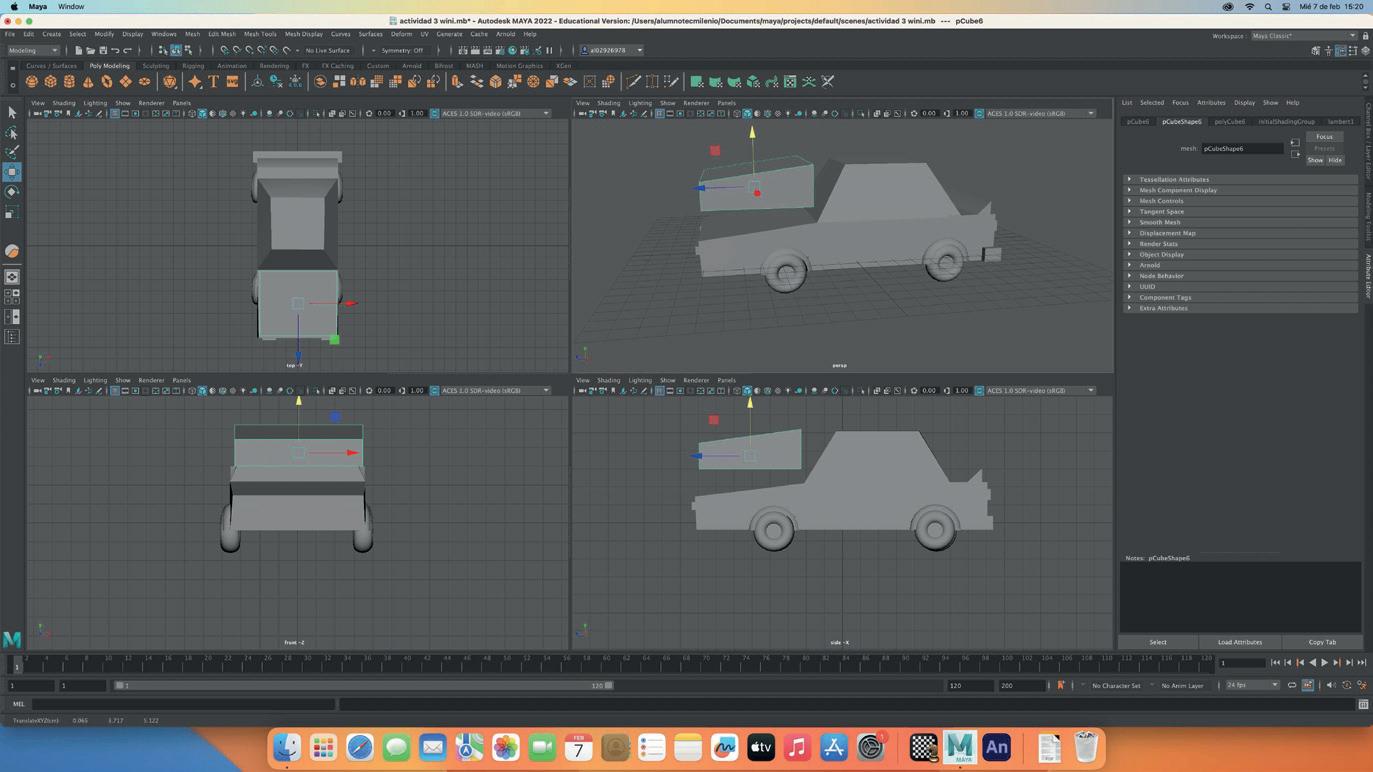The height and width of the screenshot is (772, 1373).
Task: Expand the Render Stats section
Action: tap(1158, 244)
